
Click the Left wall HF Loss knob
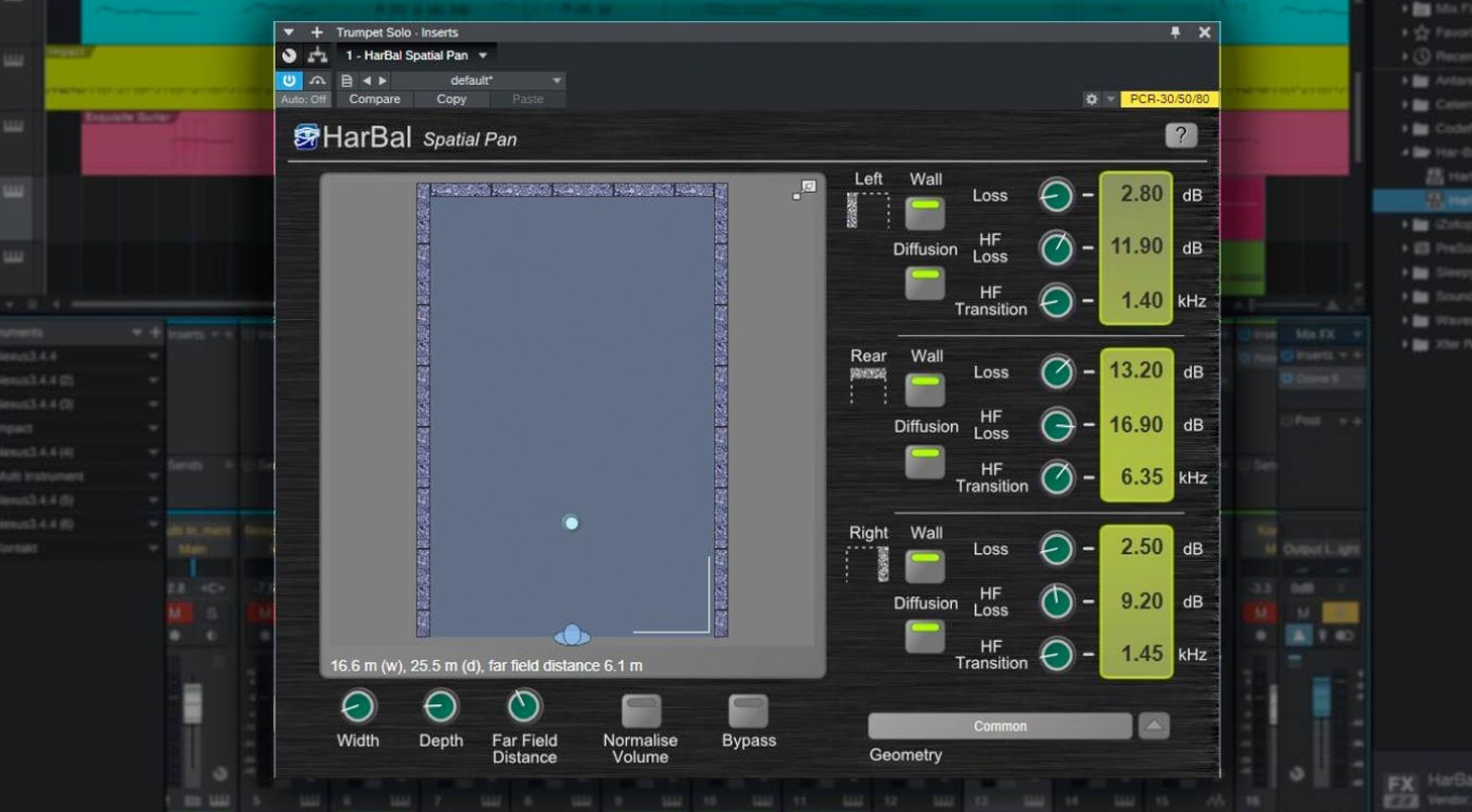pos(1055,248)
